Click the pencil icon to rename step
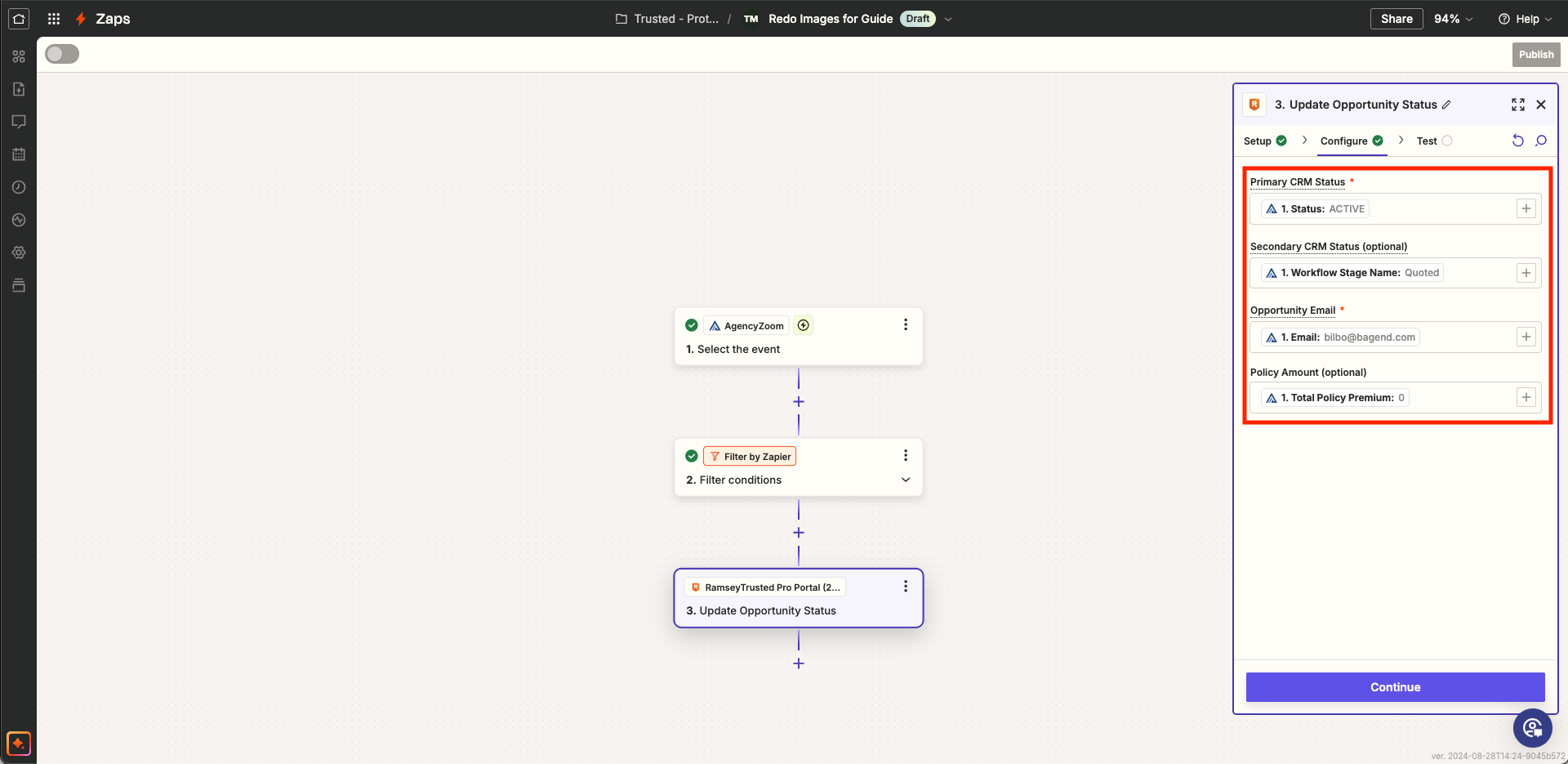The image size is (1568, 764). click(1446, 105)
